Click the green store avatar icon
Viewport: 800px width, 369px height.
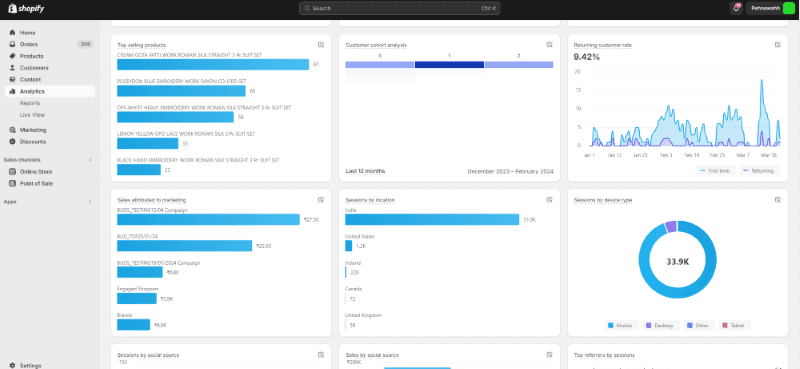tap(789, 8)
